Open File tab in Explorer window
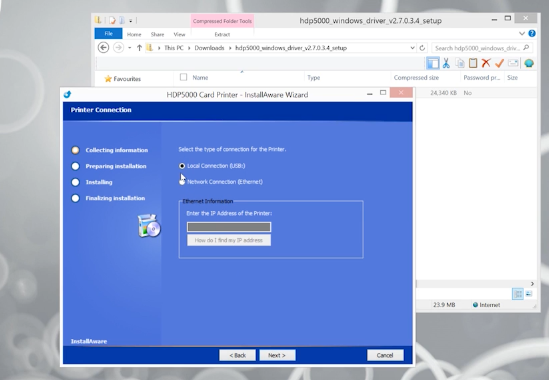This screenshot has height=380, width=549. point(109,34)
